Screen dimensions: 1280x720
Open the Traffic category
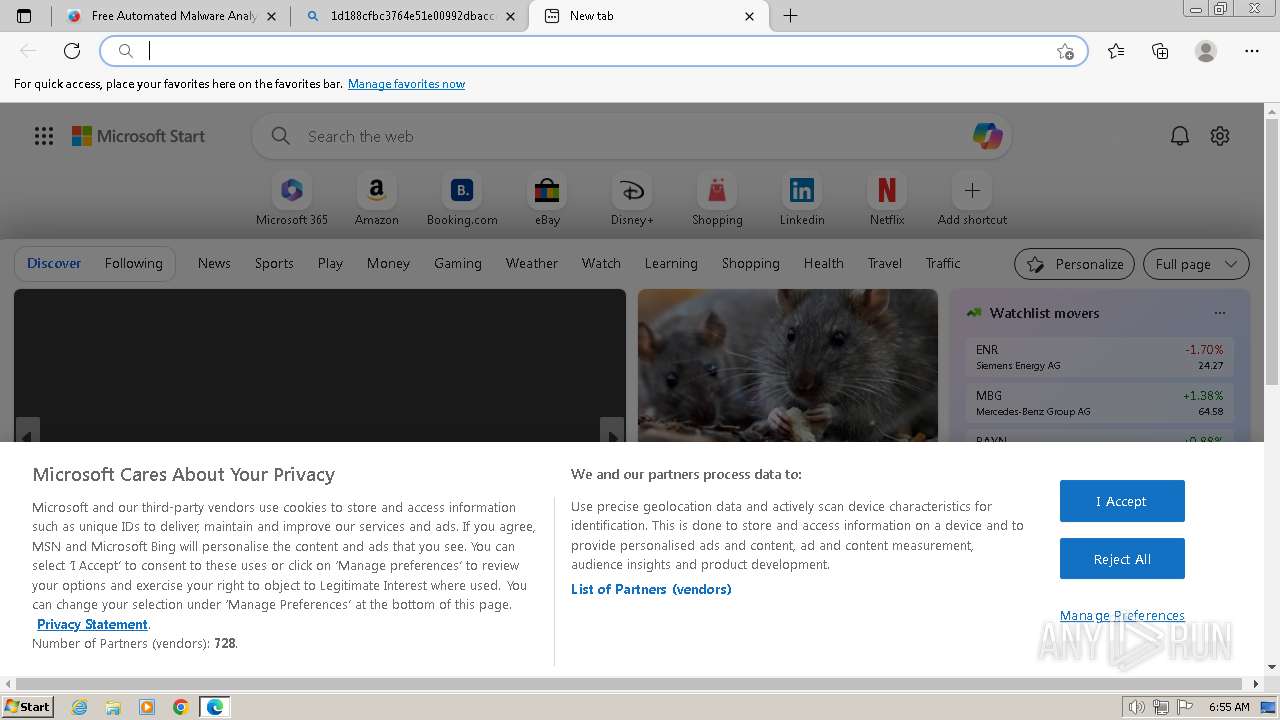pyautogui.click(x=943, y=263)
